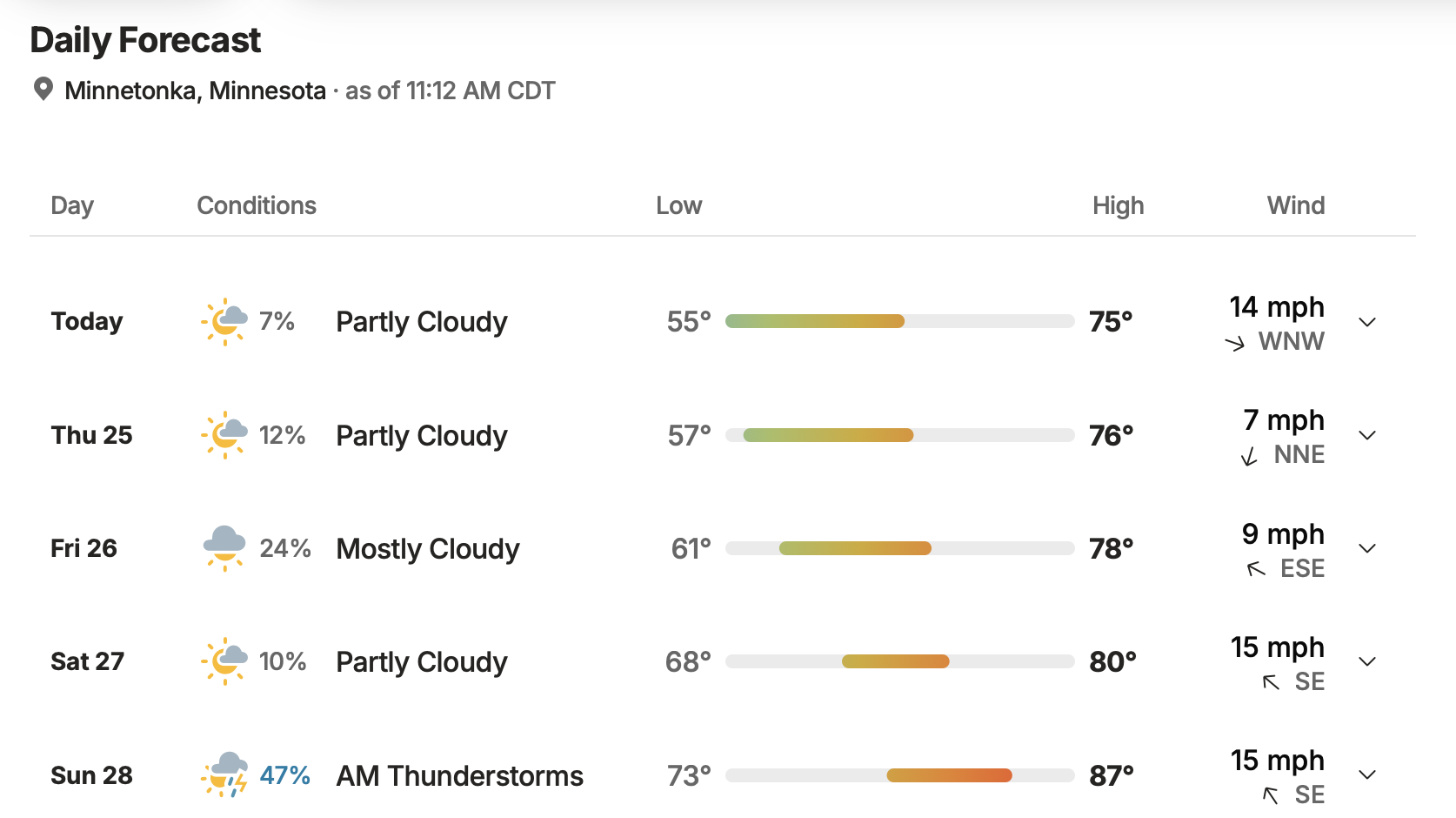Click the WNW wind direction arrow

tap(1235, 343)
